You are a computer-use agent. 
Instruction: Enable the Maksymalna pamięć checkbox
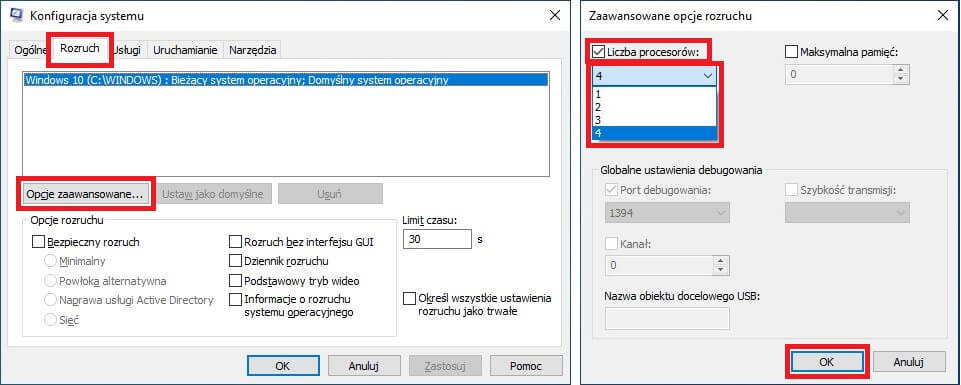(792, 52)
